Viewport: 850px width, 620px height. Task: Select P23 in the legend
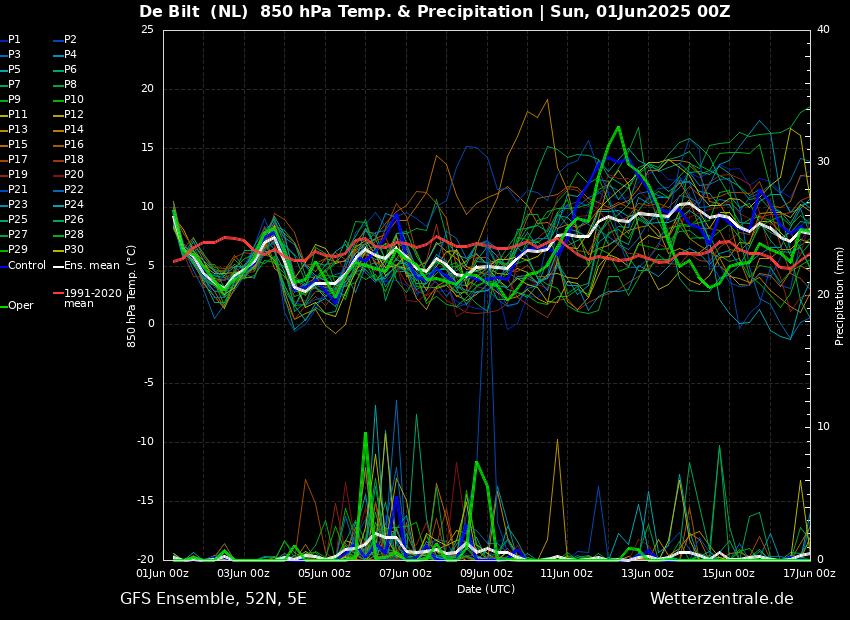point(14,204)
